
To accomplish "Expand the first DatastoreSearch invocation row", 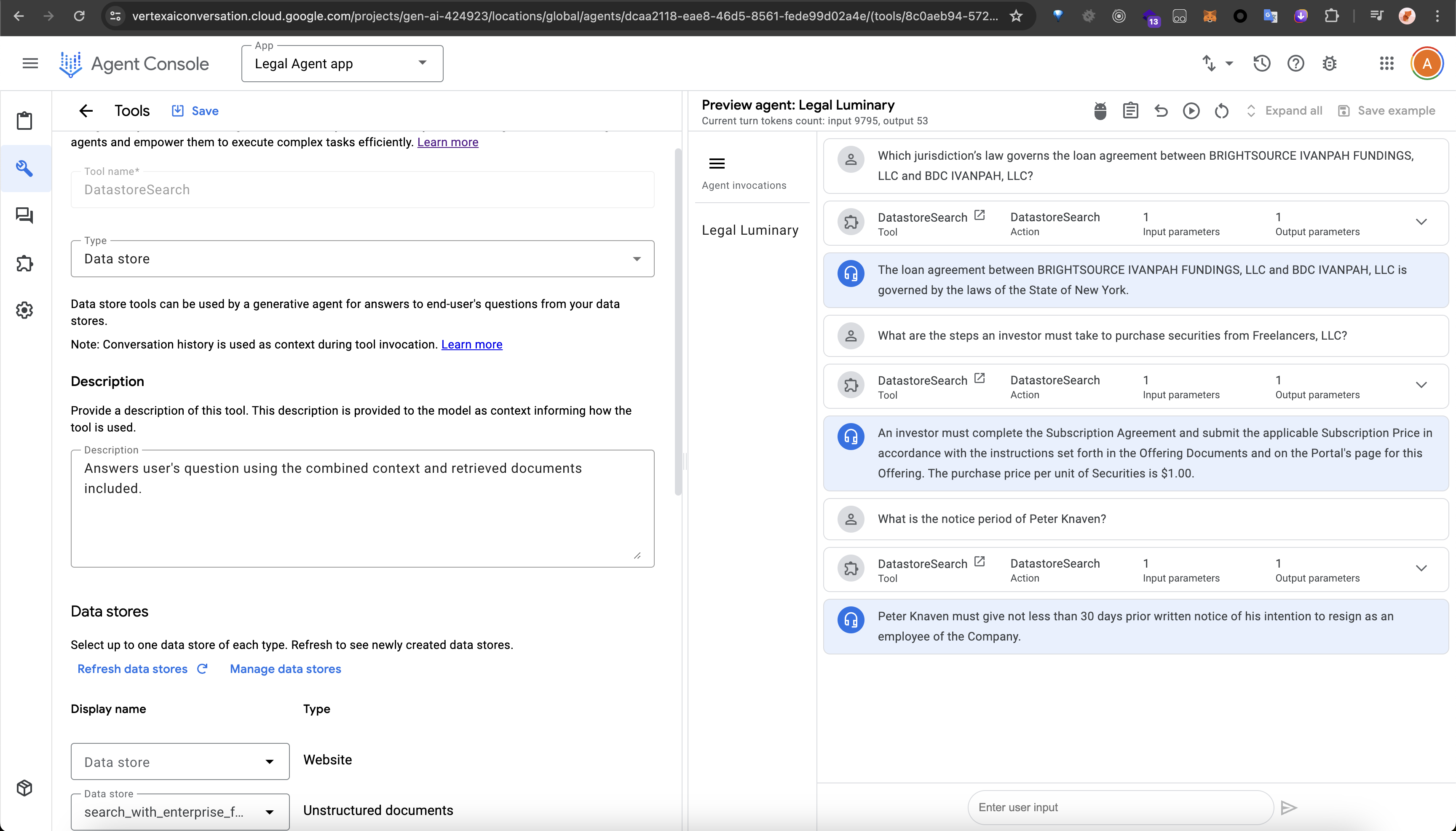I will pyautogui.click(x=1421, y=222).
